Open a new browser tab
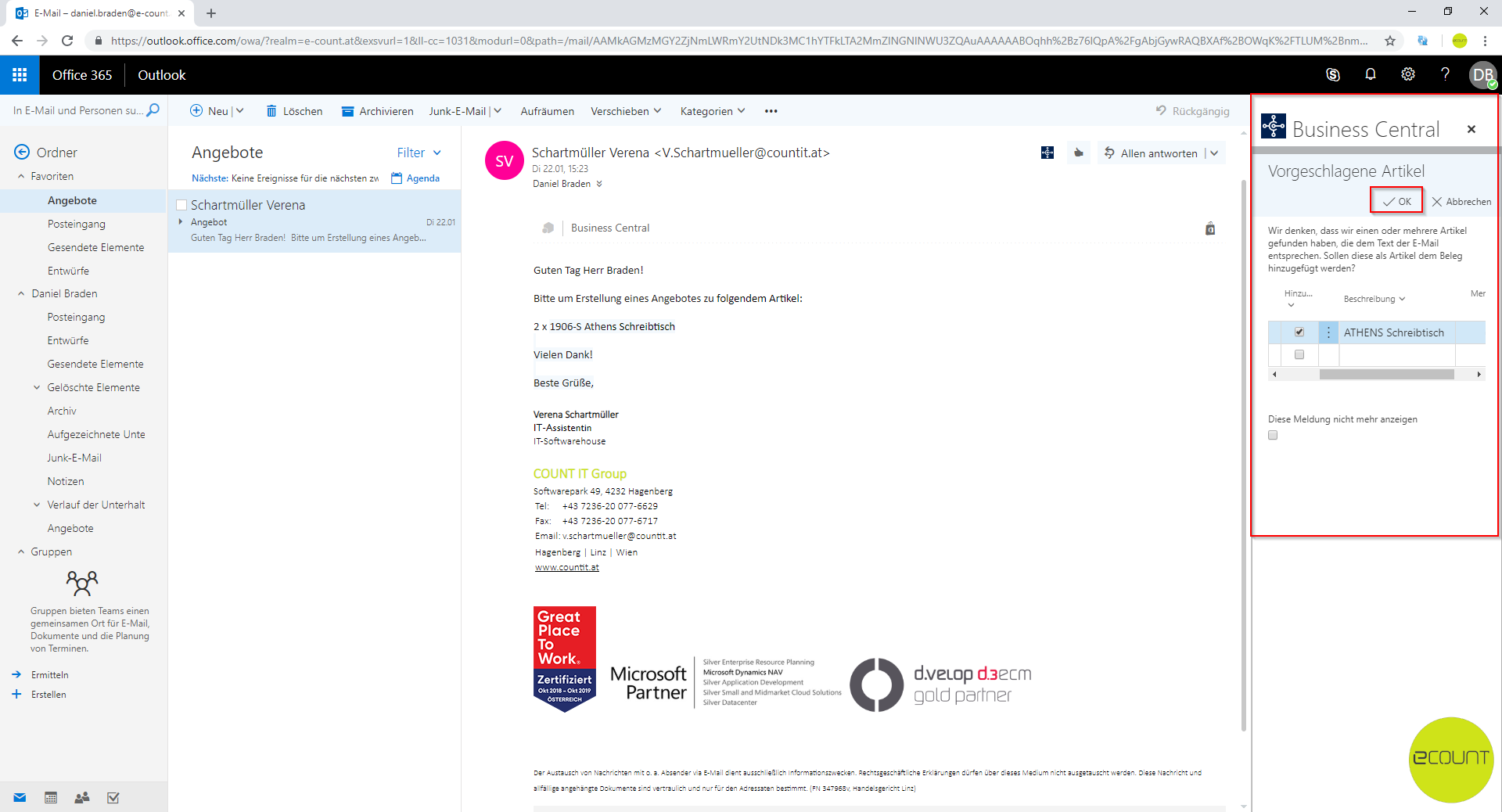The image size is (1502, 812). (211, 13)
